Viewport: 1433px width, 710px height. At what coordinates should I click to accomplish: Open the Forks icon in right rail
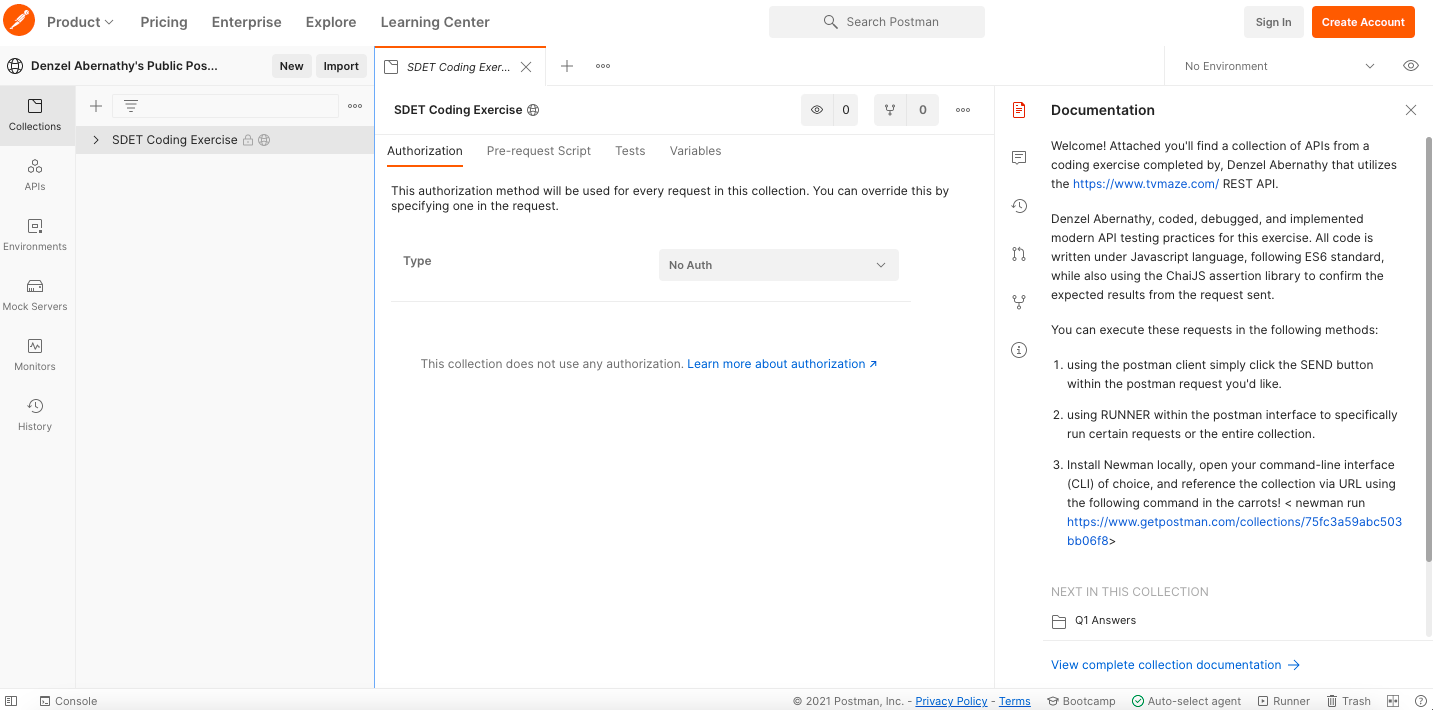pyautogui.click(x=1019, y=302)
